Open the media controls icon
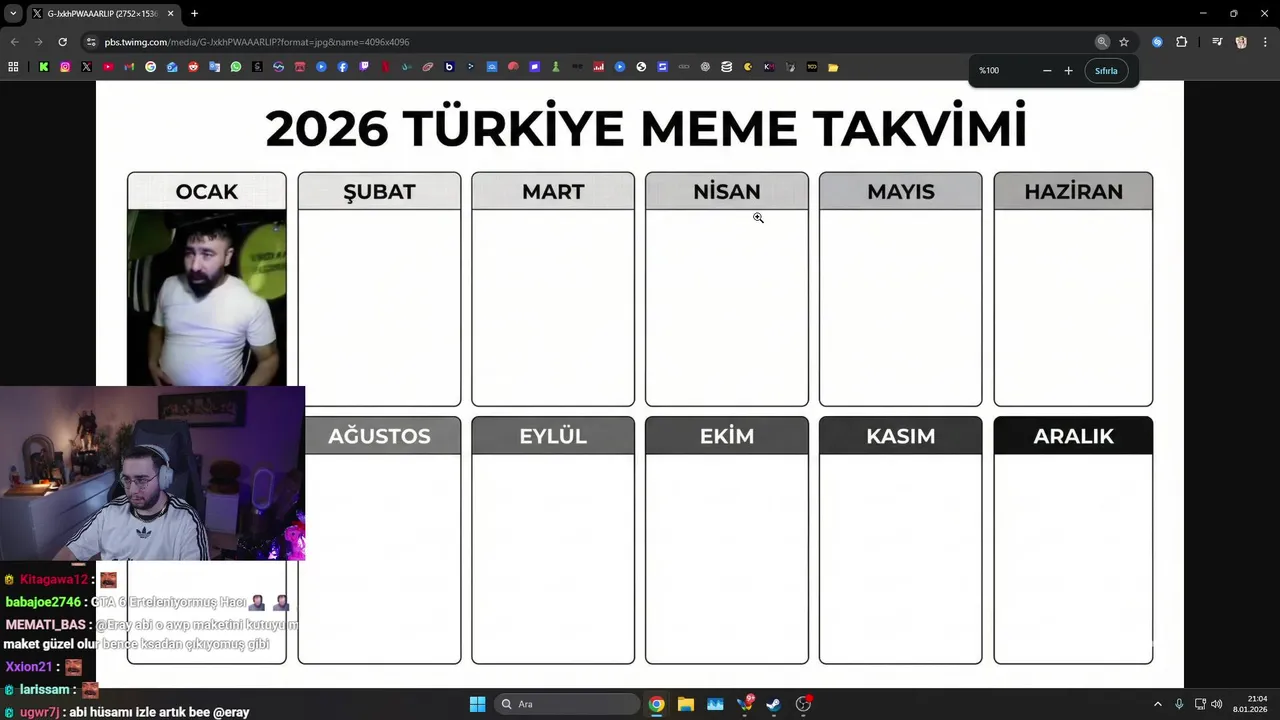This screenshot has height=720, width=1280. click(x=1217, y=42)
